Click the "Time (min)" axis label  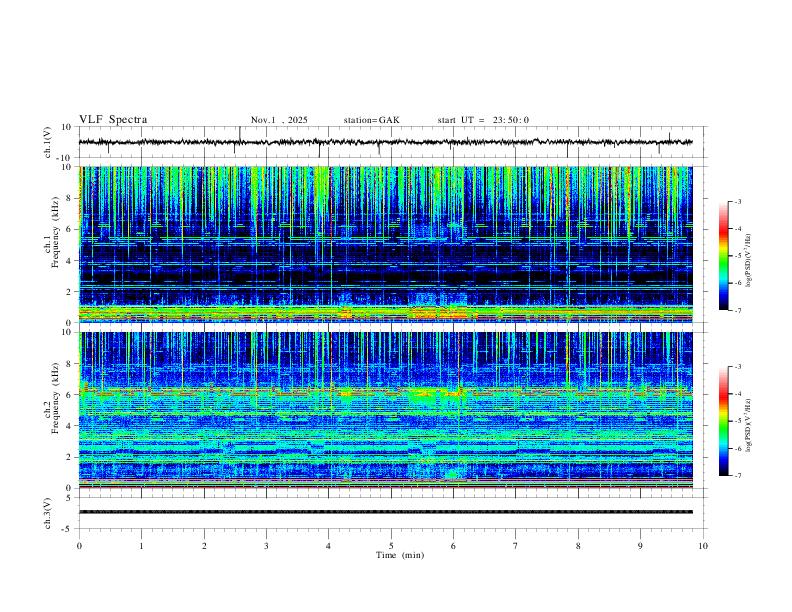pyautogui.click(x=400, y=555)
